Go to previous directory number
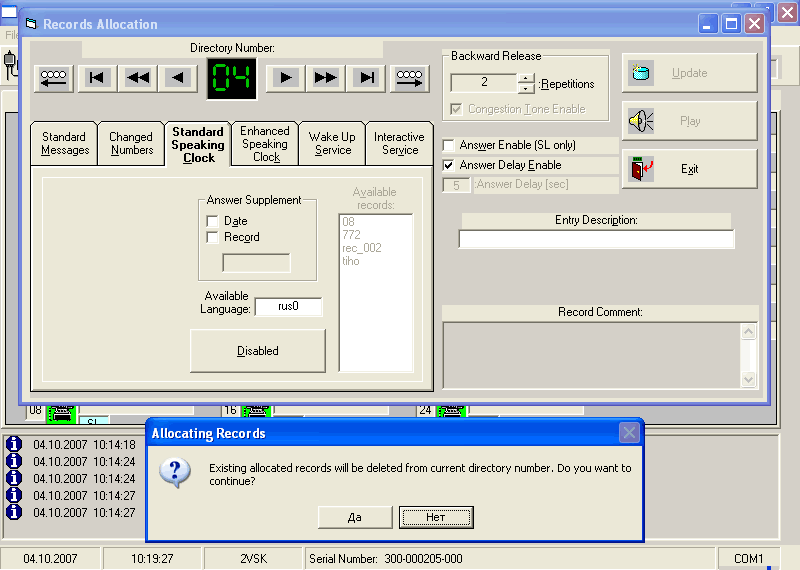 point(179,78)
